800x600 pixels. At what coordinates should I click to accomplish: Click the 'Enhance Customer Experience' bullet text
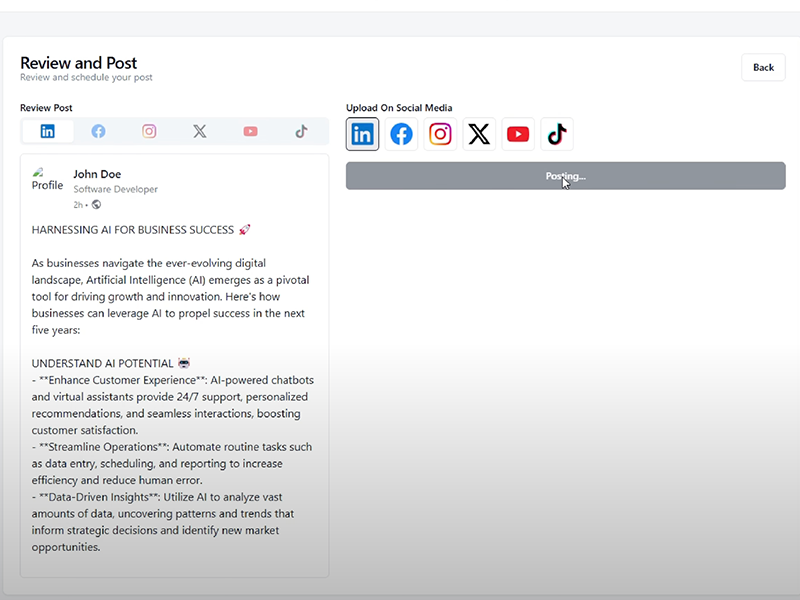(x=173, y=405)
